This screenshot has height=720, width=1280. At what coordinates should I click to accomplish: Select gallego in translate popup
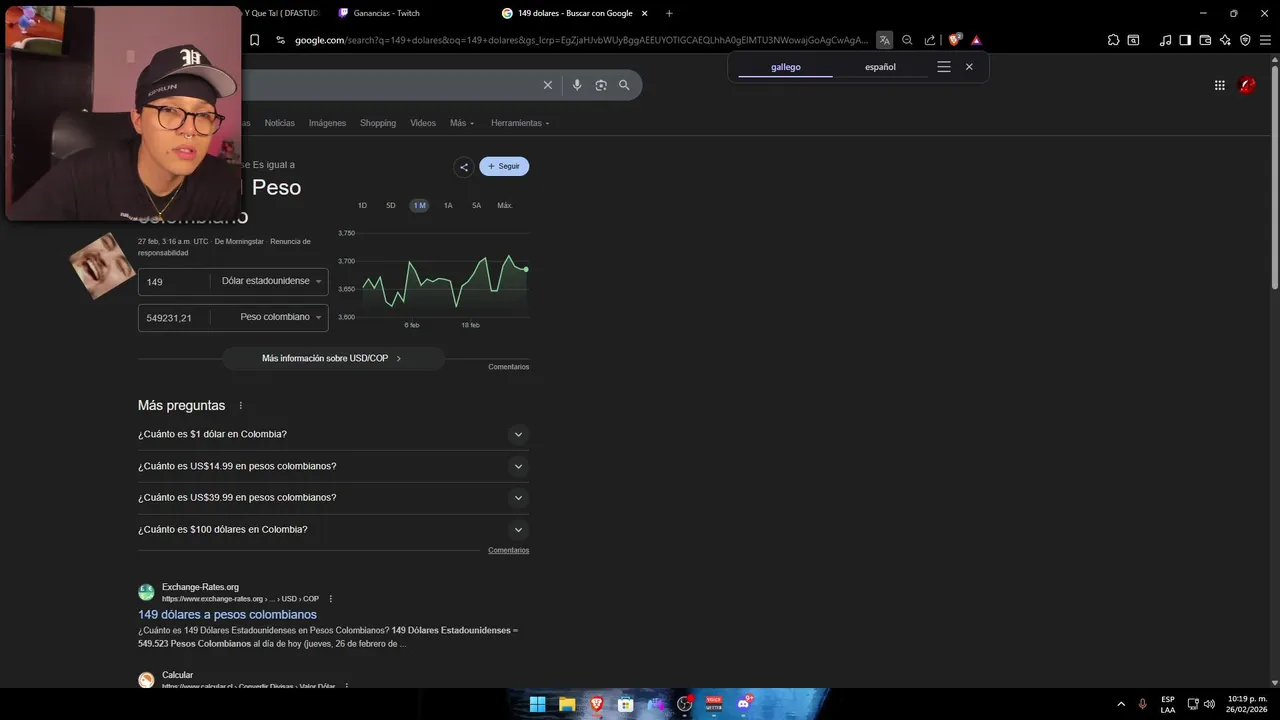pyautogui.click(x=786, y=67)
